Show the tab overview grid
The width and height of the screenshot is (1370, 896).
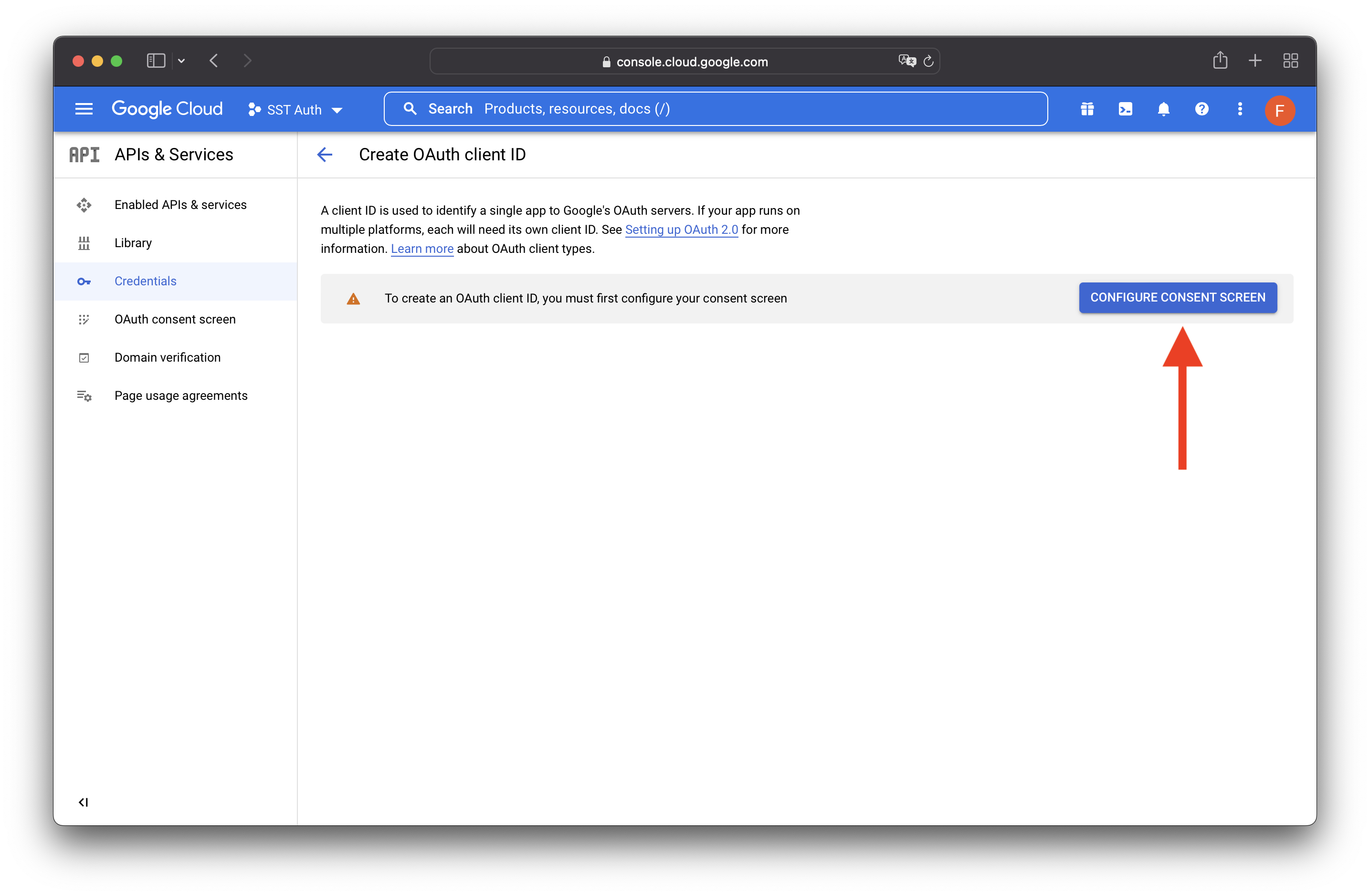point(1291,61)
